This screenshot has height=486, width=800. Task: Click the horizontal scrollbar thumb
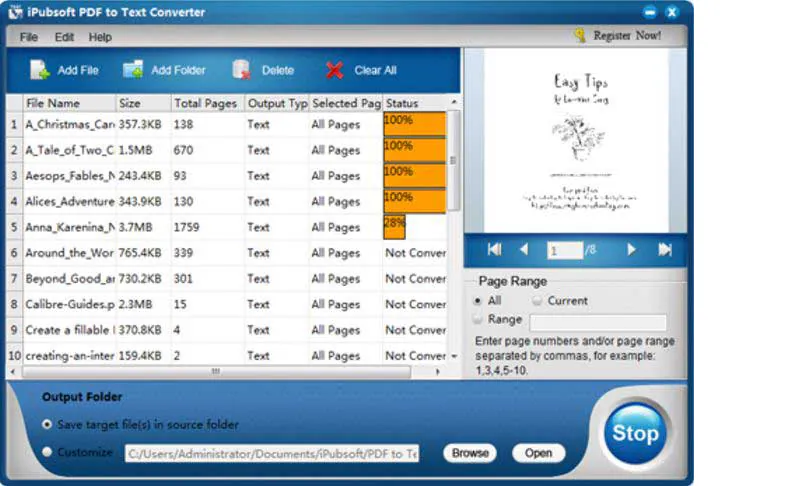[x=216, y=372]
